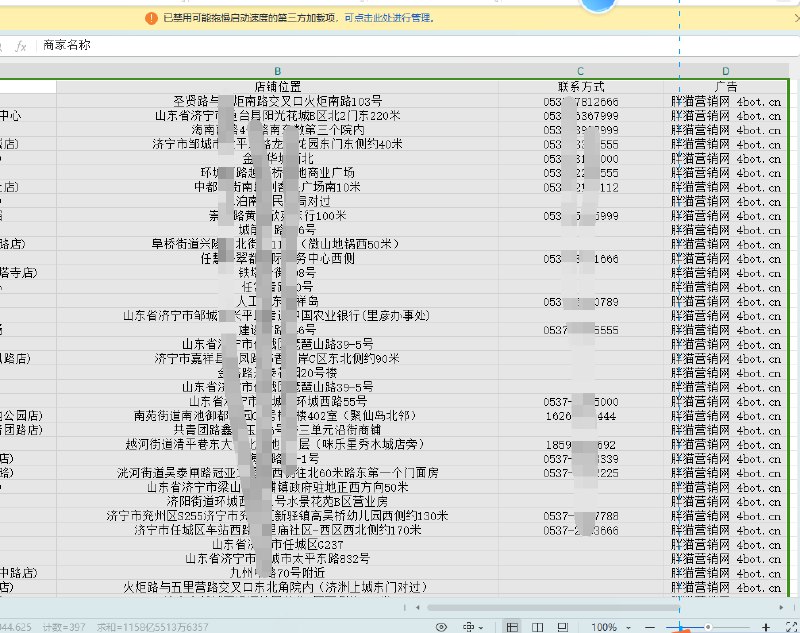Enable eye protection mode in status bar
This screenshot has width=800, height=633.
(441, 626)
